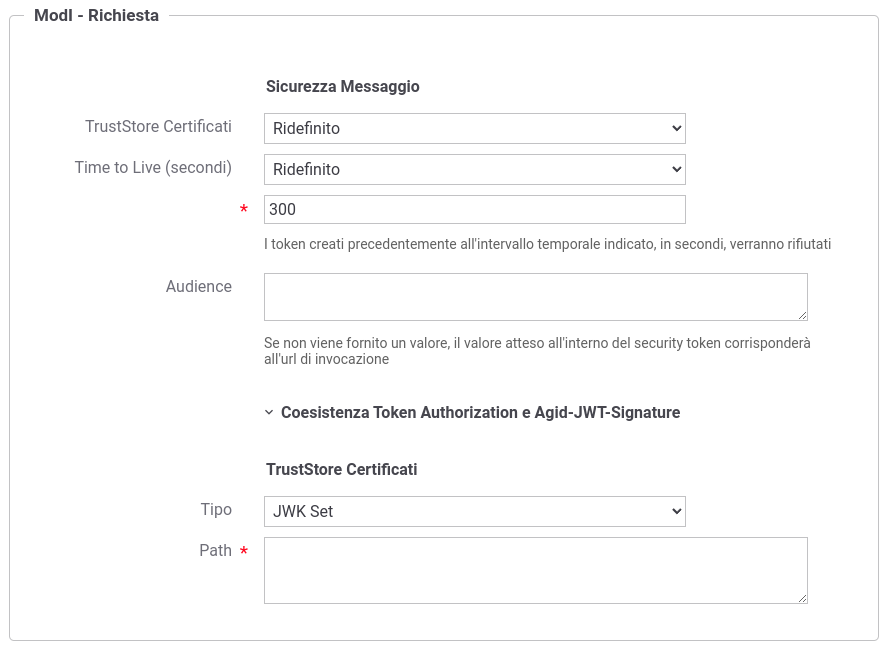Grab the Path textarea resize handle
The image size is (895, 650).
(x=803, y=599)
